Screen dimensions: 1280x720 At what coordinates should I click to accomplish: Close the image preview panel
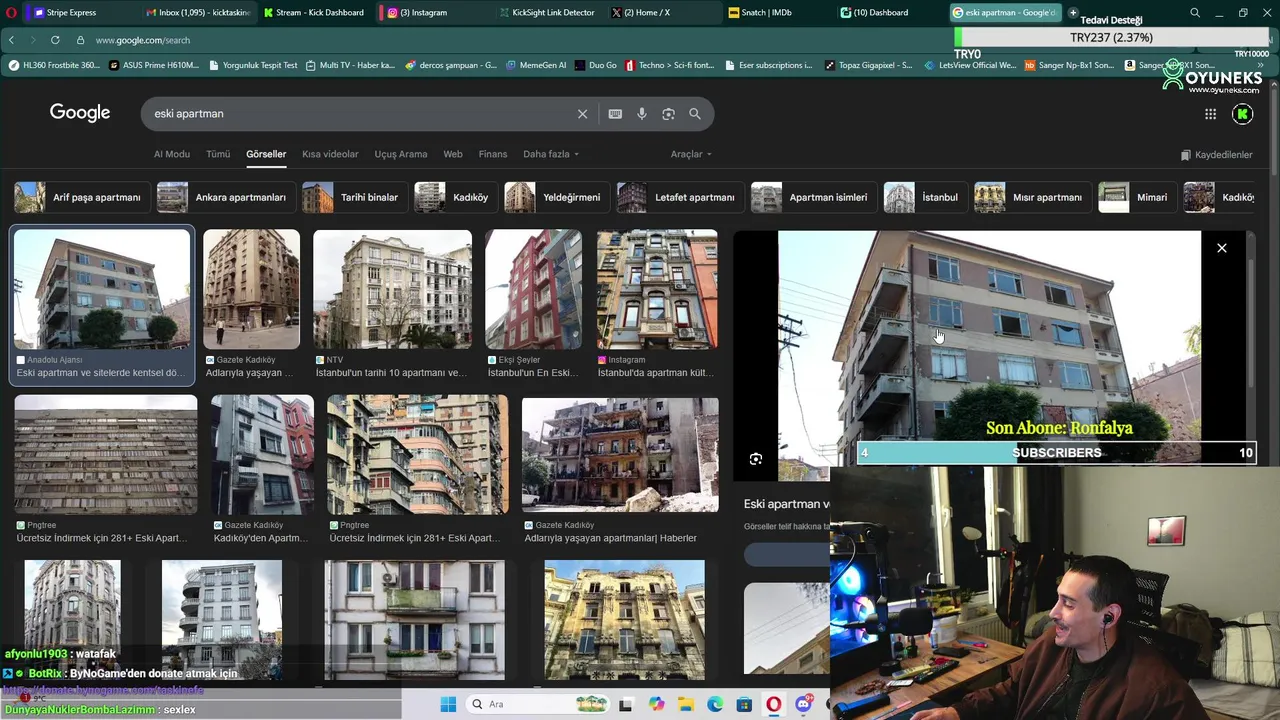1221,248
